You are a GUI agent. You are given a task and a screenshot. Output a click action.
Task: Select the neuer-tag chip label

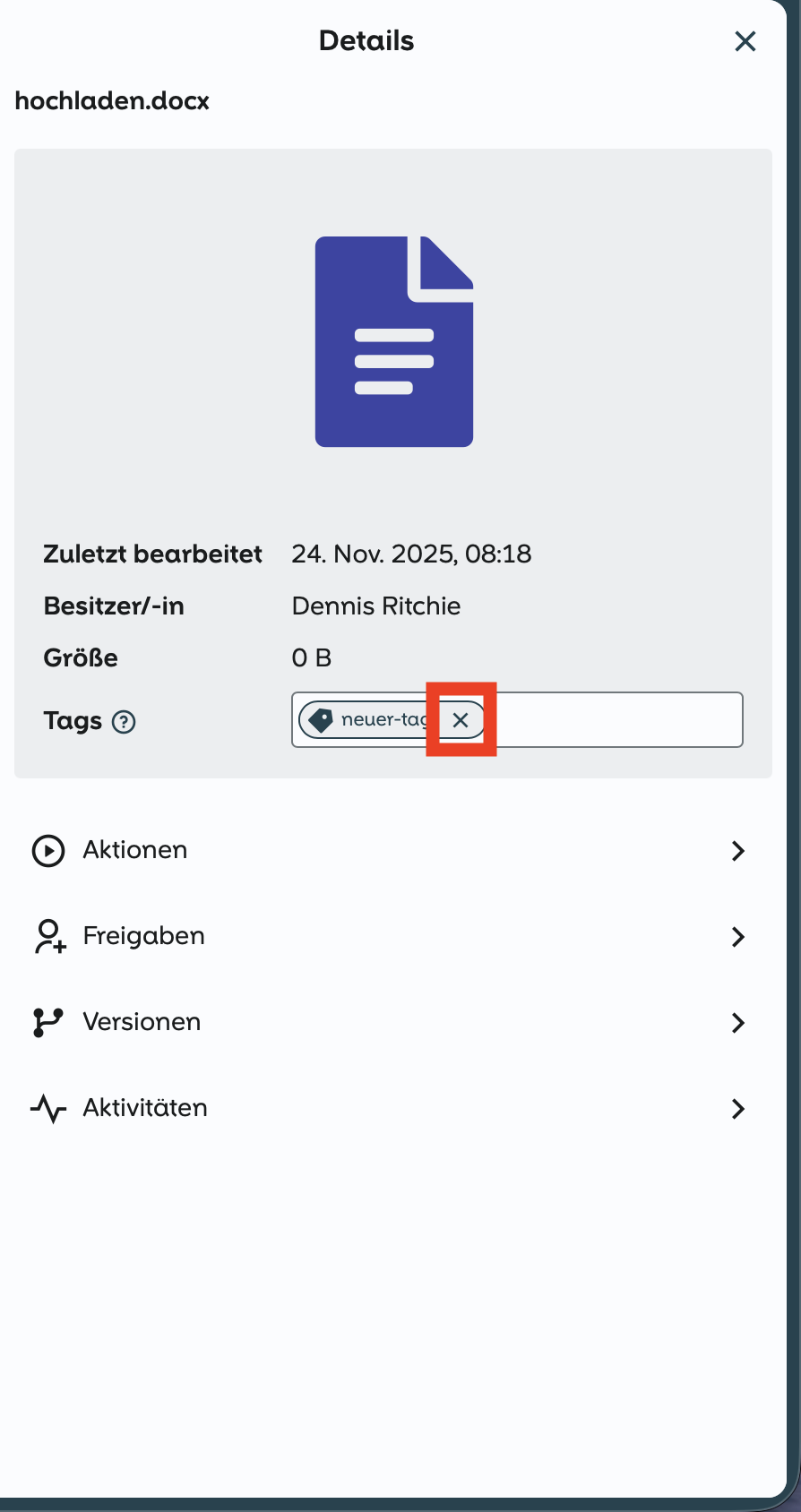coord(383,720)
